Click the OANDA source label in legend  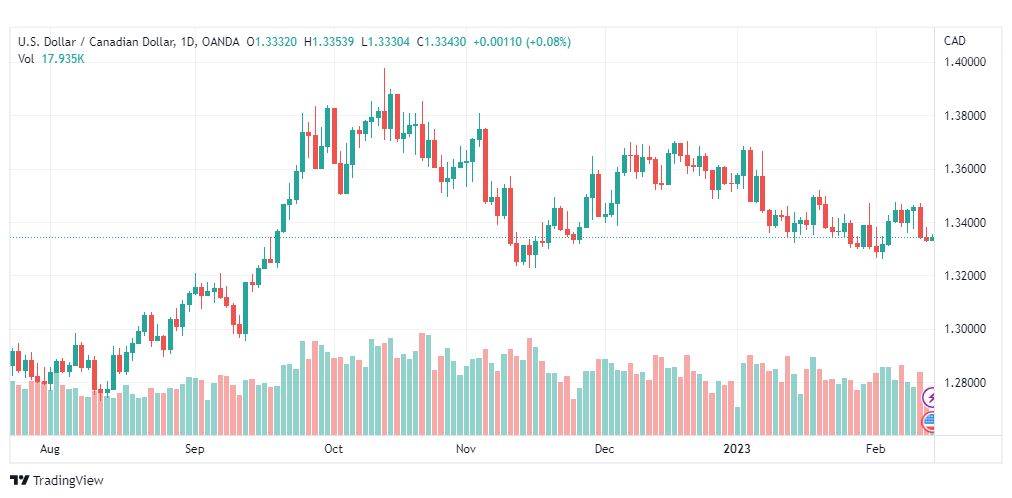219,42
